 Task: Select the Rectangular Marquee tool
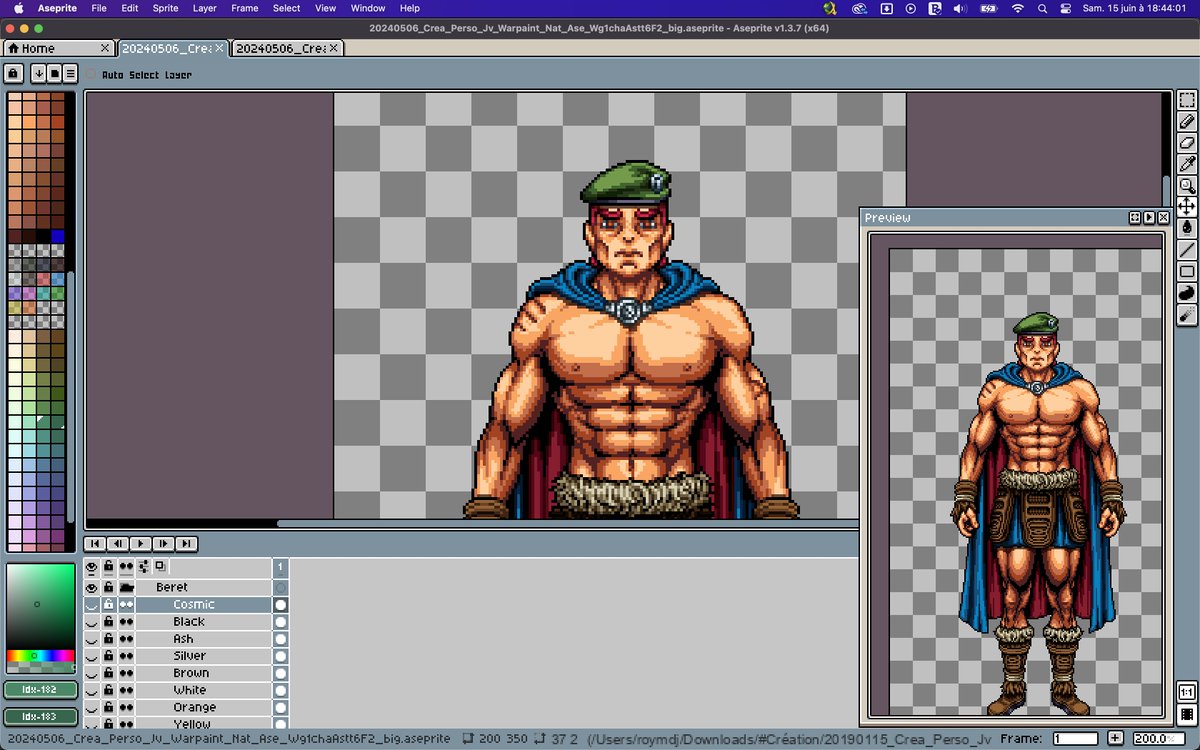(x=1187, y=101)
